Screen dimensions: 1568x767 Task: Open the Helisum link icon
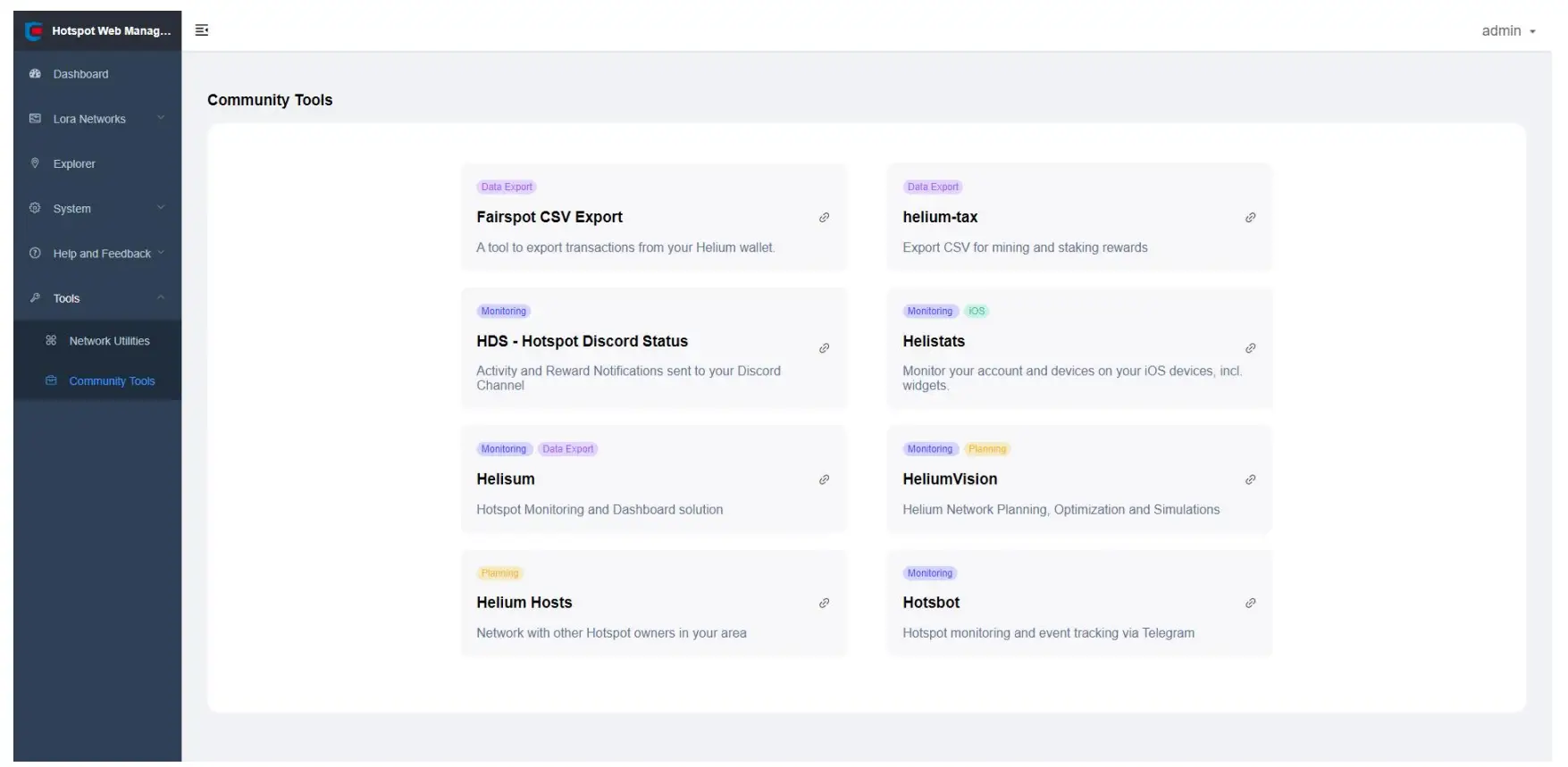824,479
